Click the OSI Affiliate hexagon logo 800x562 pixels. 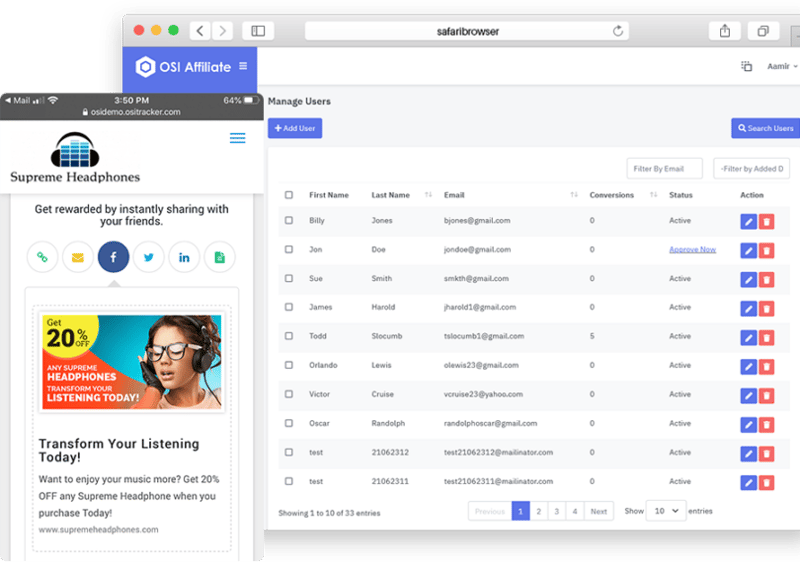[x=145, y=67]
